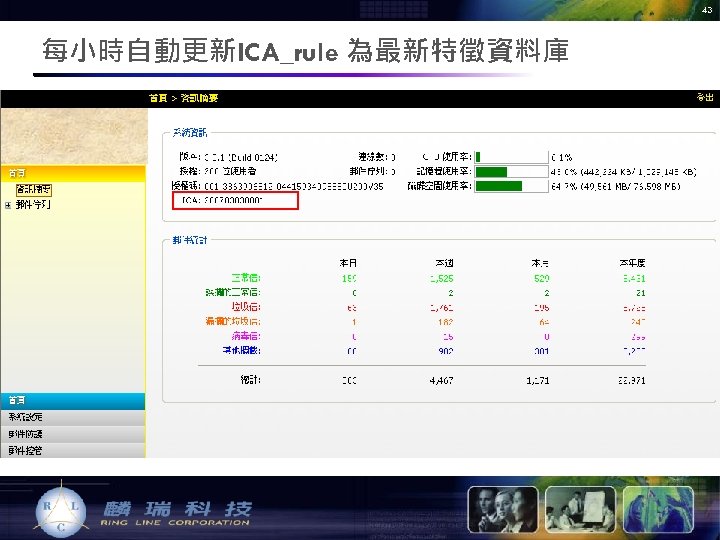Screen dimensions: 720x540
Task: Click the 郵件統計 section heading
Action: (x=190, y=240)
